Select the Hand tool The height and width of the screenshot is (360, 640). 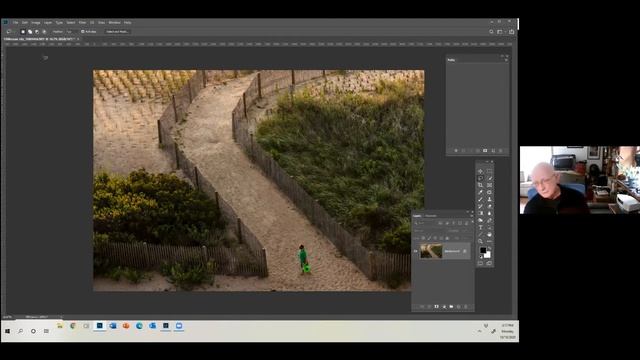click(x=489, y=234)
